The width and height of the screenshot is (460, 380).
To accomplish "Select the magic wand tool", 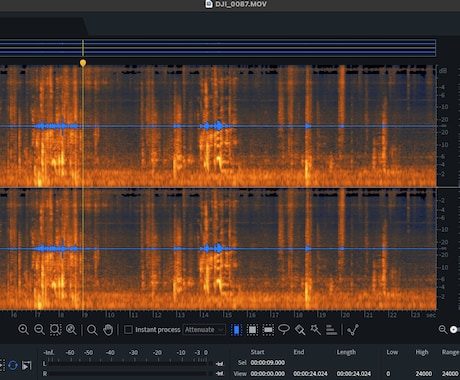I will pyautogui.click(x=315, y=330).
